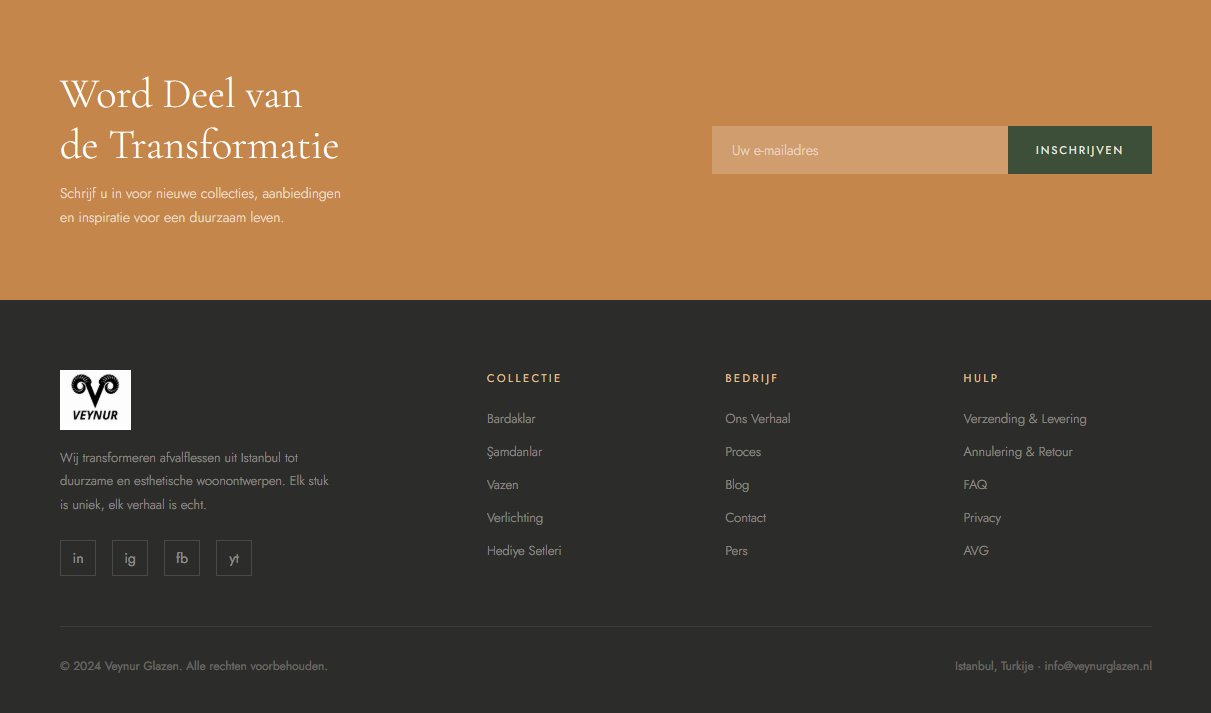This screenshot has height=713, width=1211.
Task: Open the Ons Verhaal page link
Action: click(757, 419)
